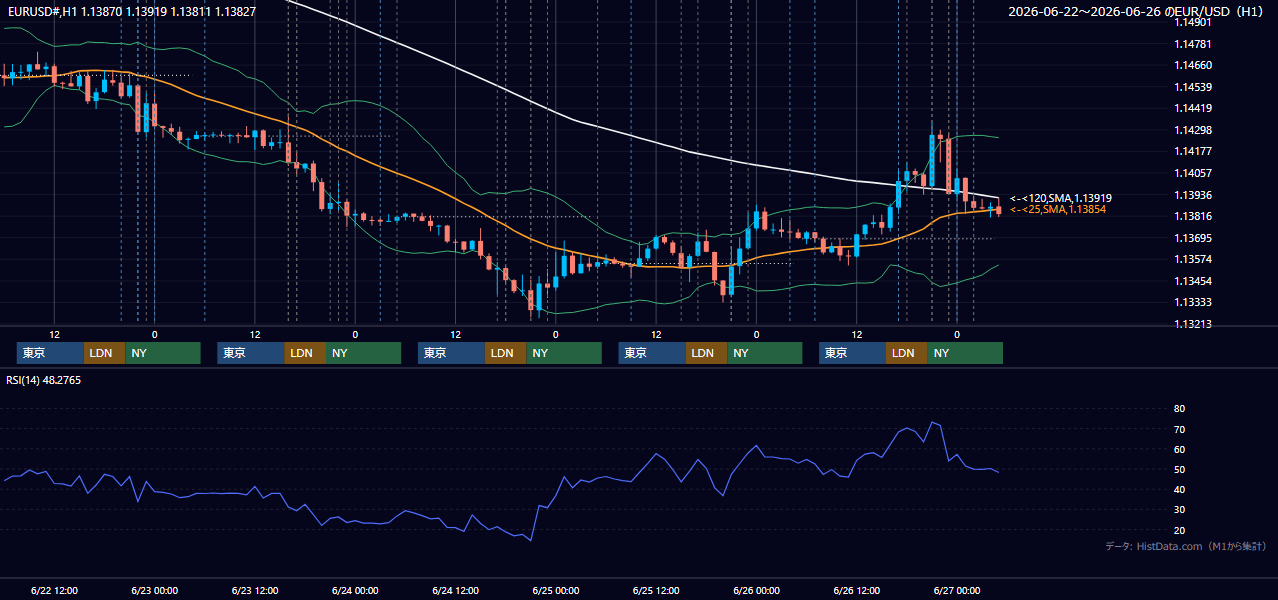Click price axis label 1.13213
The image size is (1278, 600).
[x=1193, y=324]
